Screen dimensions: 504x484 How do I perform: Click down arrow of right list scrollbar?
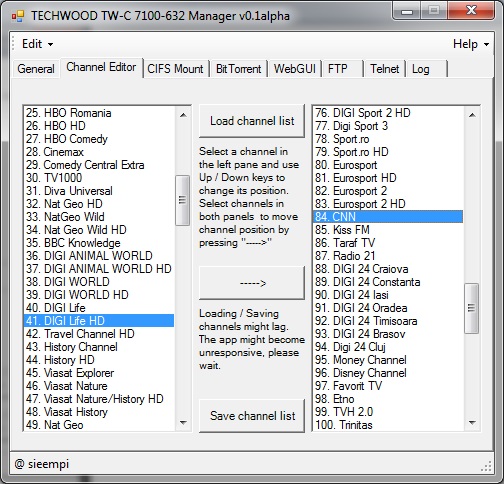tap(472, 422)
